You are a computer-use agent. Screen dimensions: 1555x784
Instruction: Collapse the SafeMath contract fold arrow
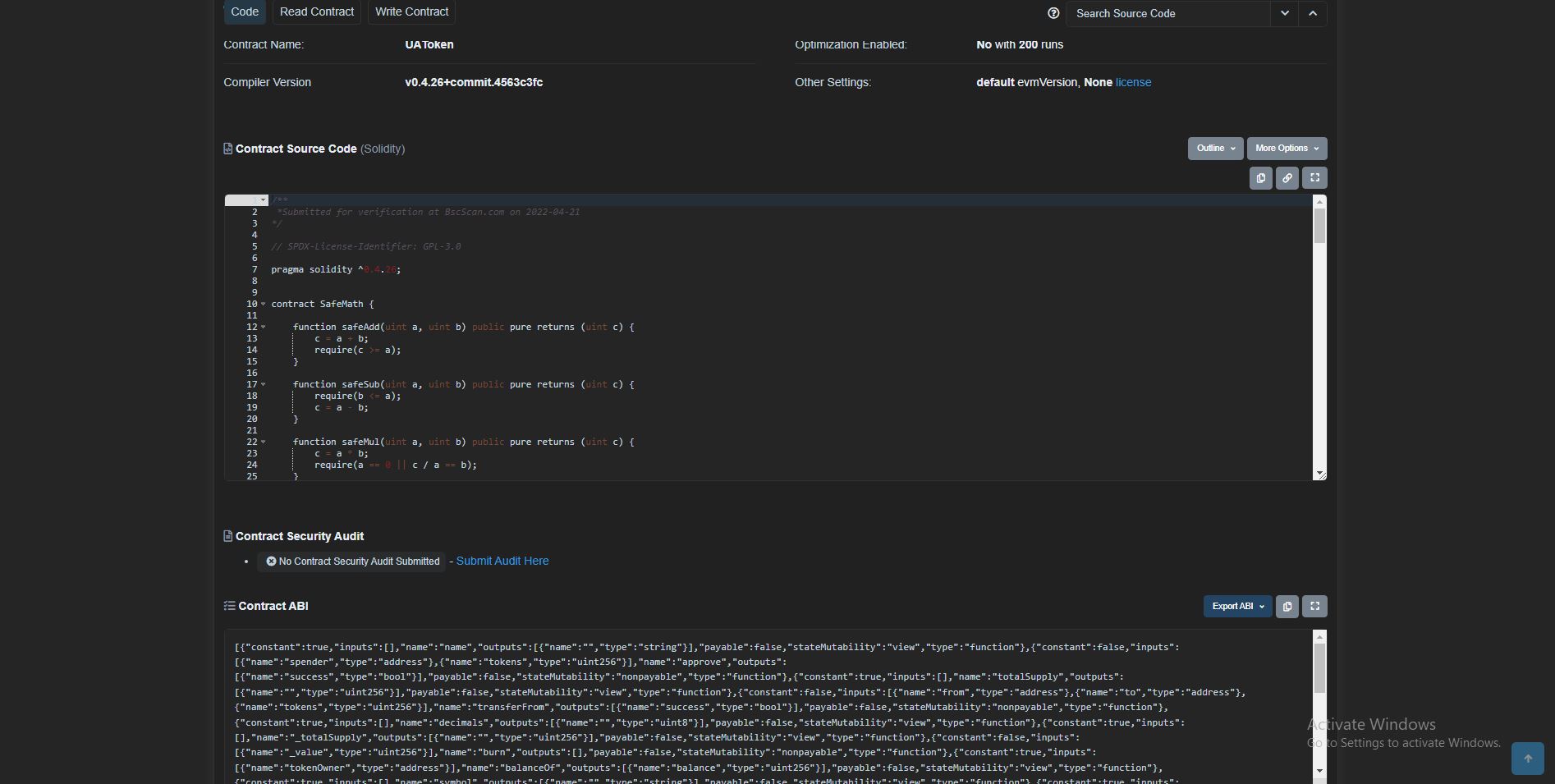[263, 304]
